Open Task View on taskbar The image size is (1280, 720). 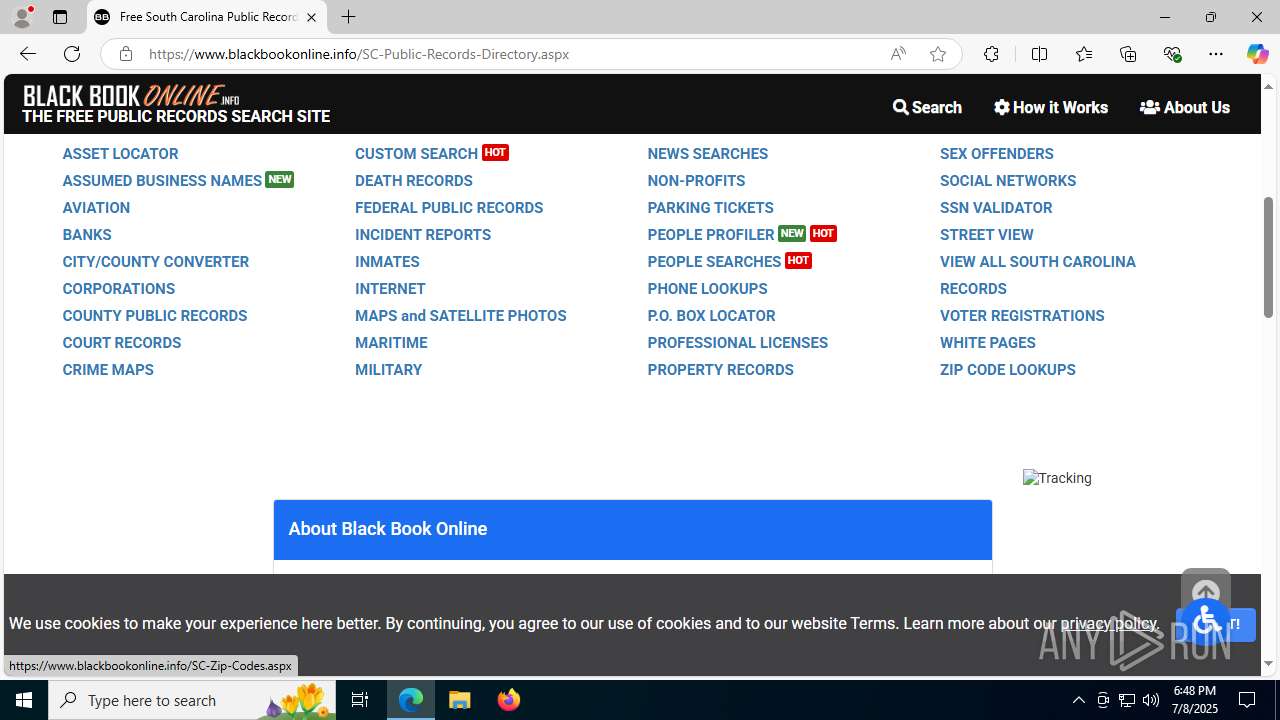pyautogui.click(x=360, y=700)
